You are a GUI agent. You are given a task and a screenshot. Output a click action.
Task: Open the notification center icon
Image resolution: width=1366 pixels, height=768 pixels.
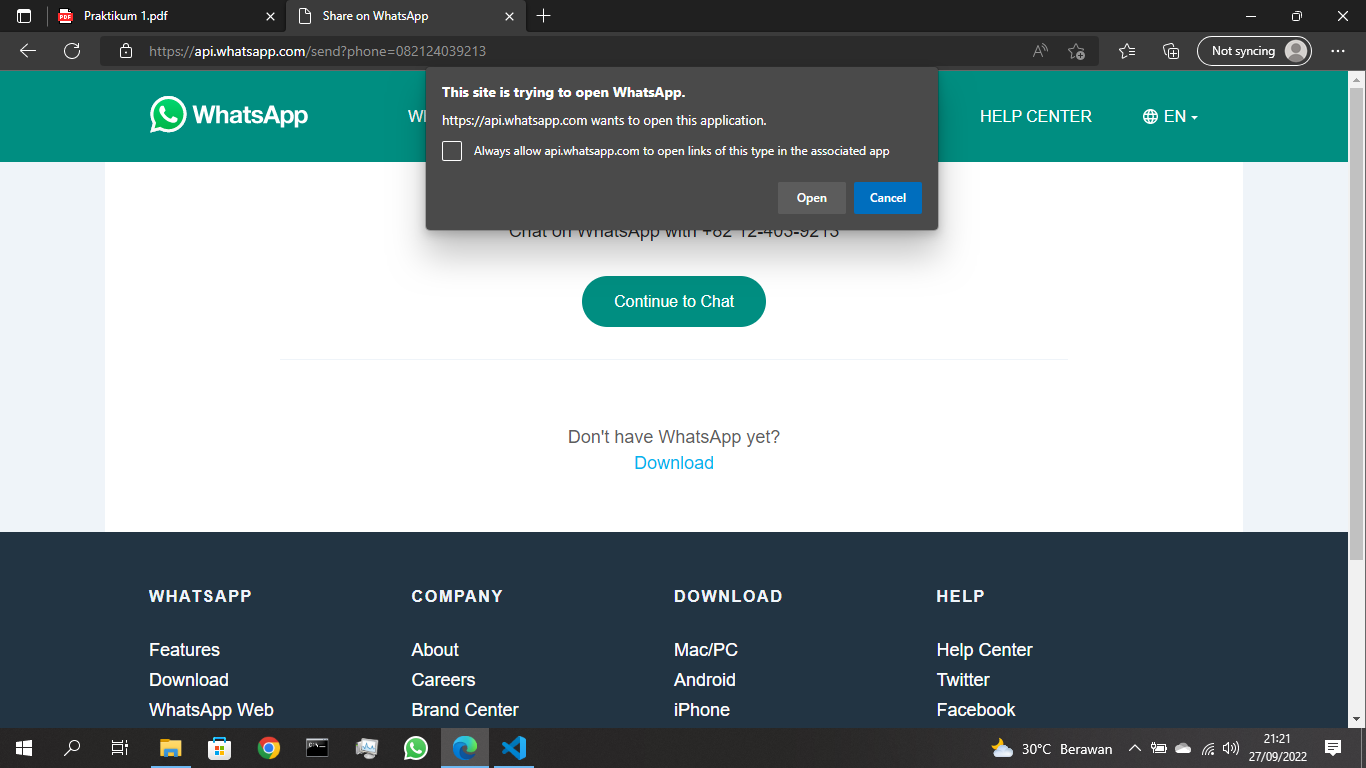1332,748
